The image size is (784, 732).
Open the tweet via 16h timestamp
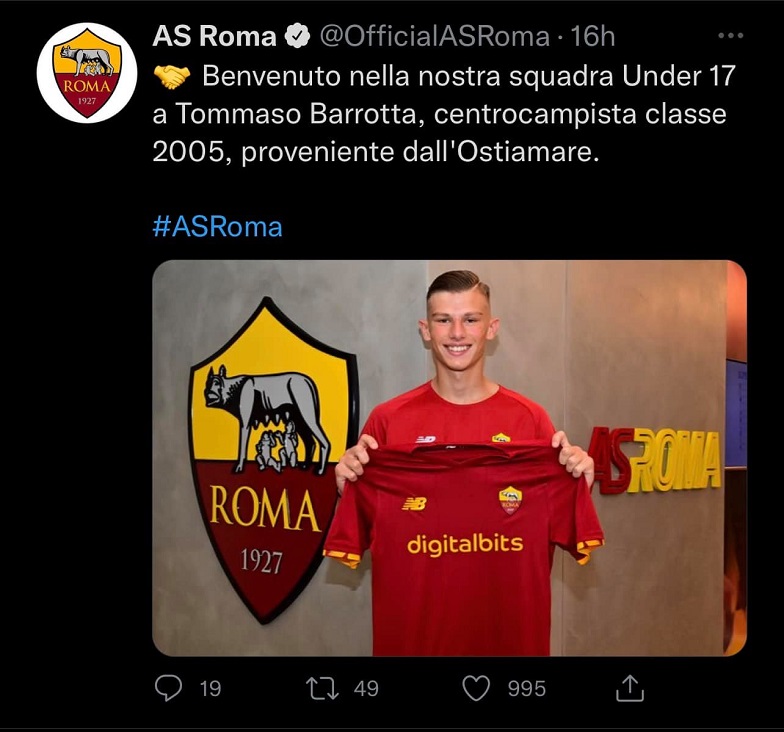click(593, 36)
